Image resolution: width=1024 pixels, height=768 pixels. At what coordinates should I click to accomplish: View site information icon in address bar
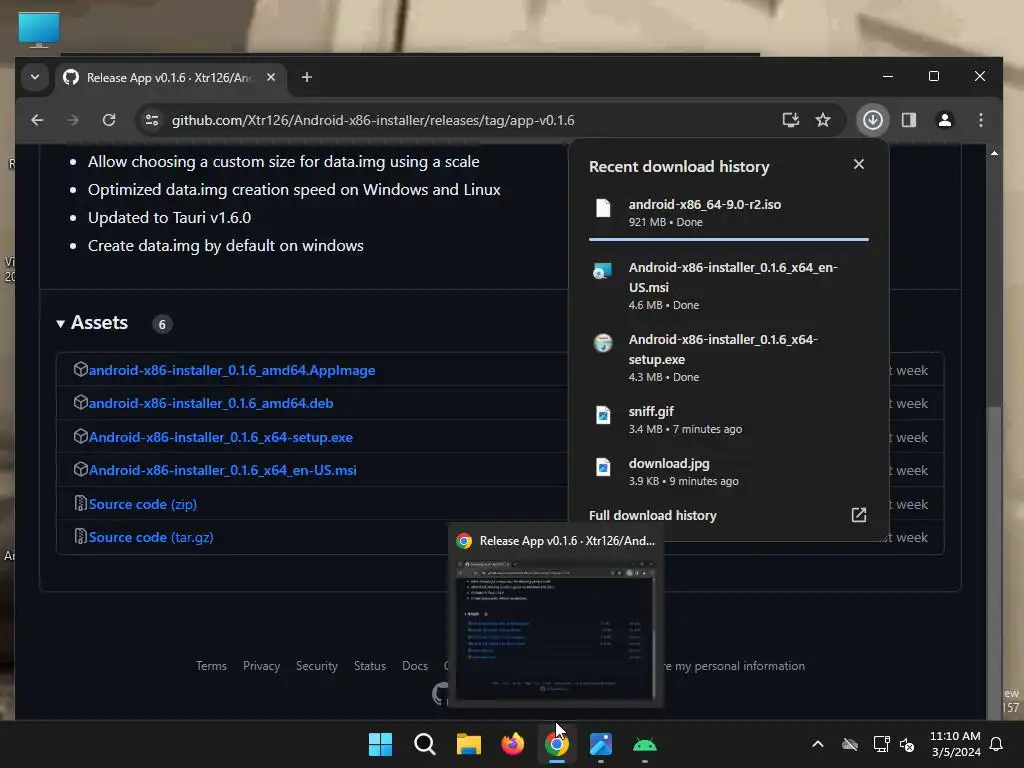point(152,120)
